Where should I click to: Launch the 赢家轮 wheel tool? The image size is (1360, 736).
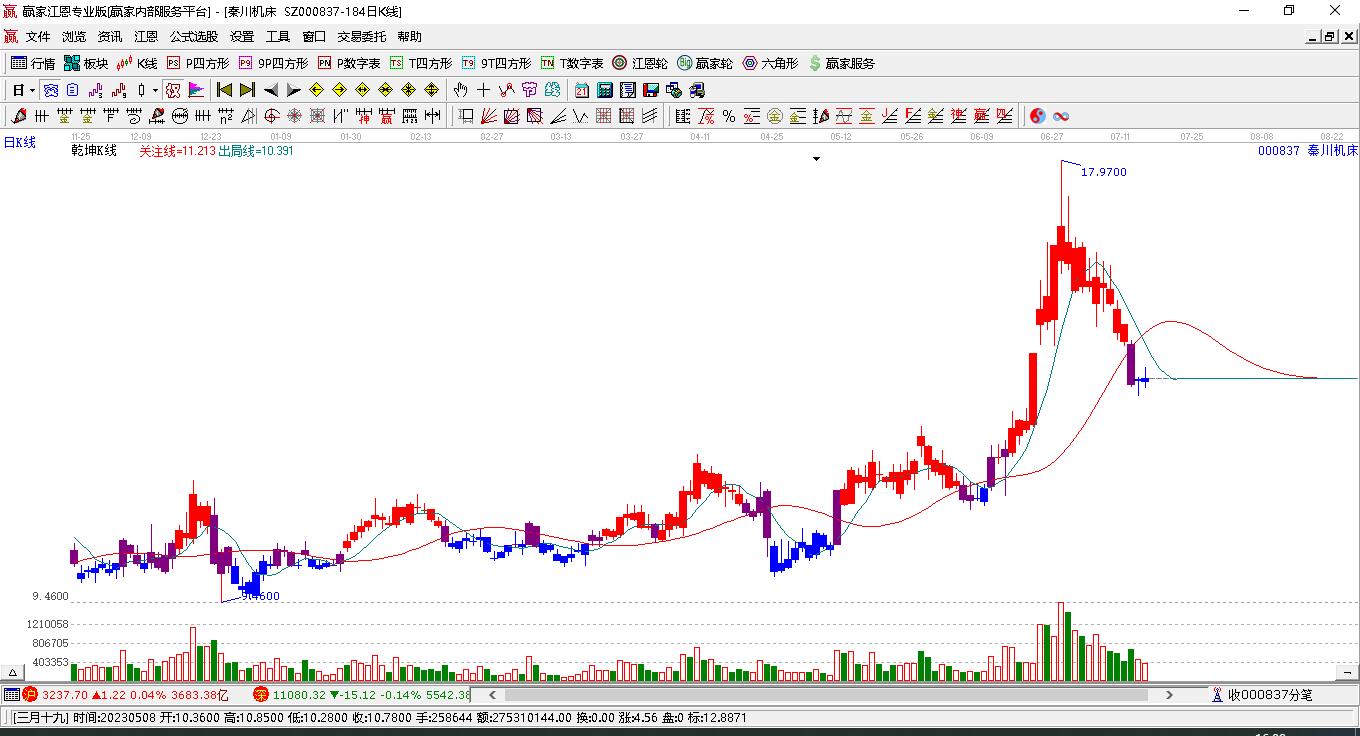(705, 63)
